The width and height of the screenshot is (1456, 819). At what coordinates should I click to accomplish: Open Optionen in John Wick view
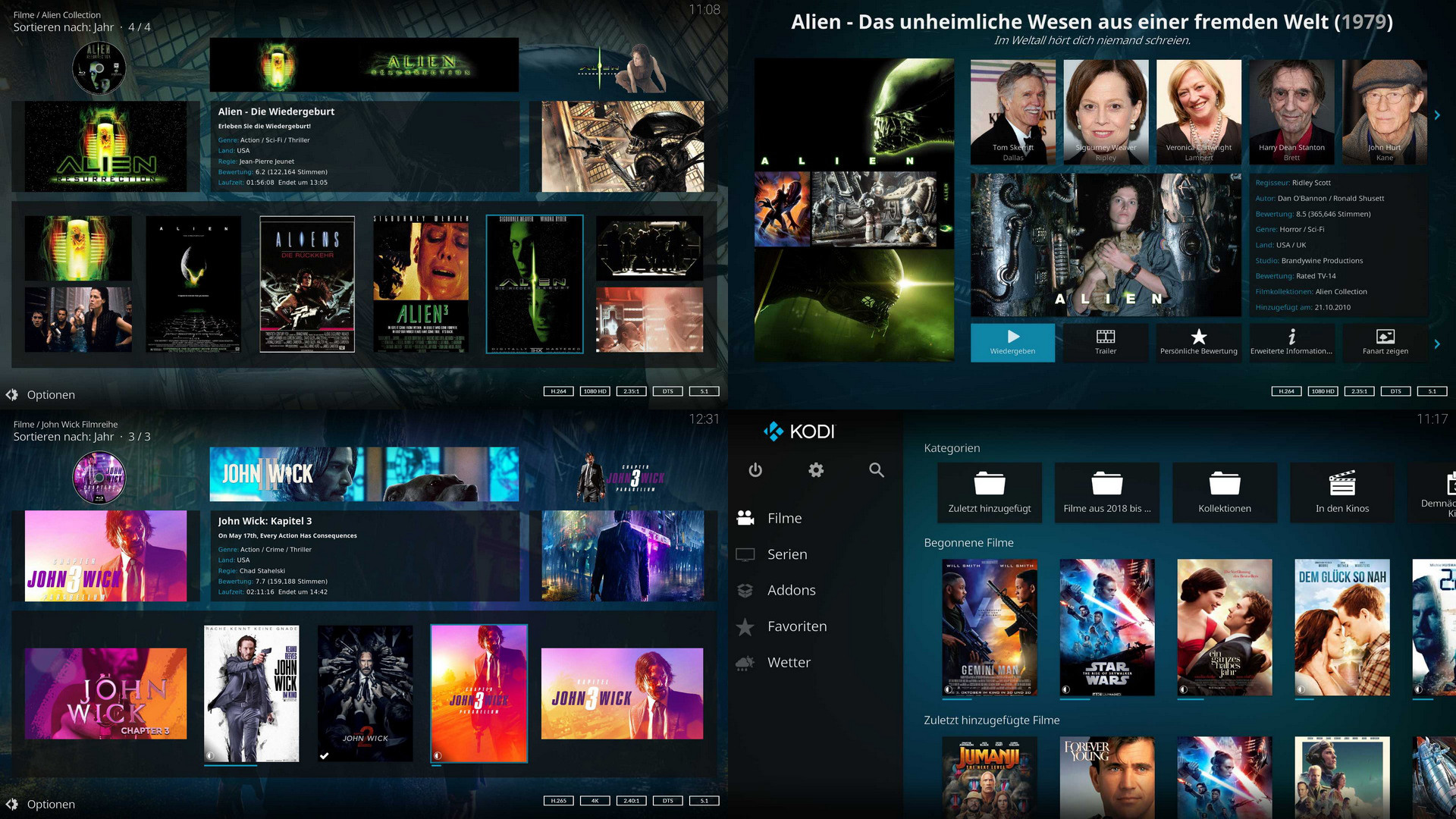(41, 805)
